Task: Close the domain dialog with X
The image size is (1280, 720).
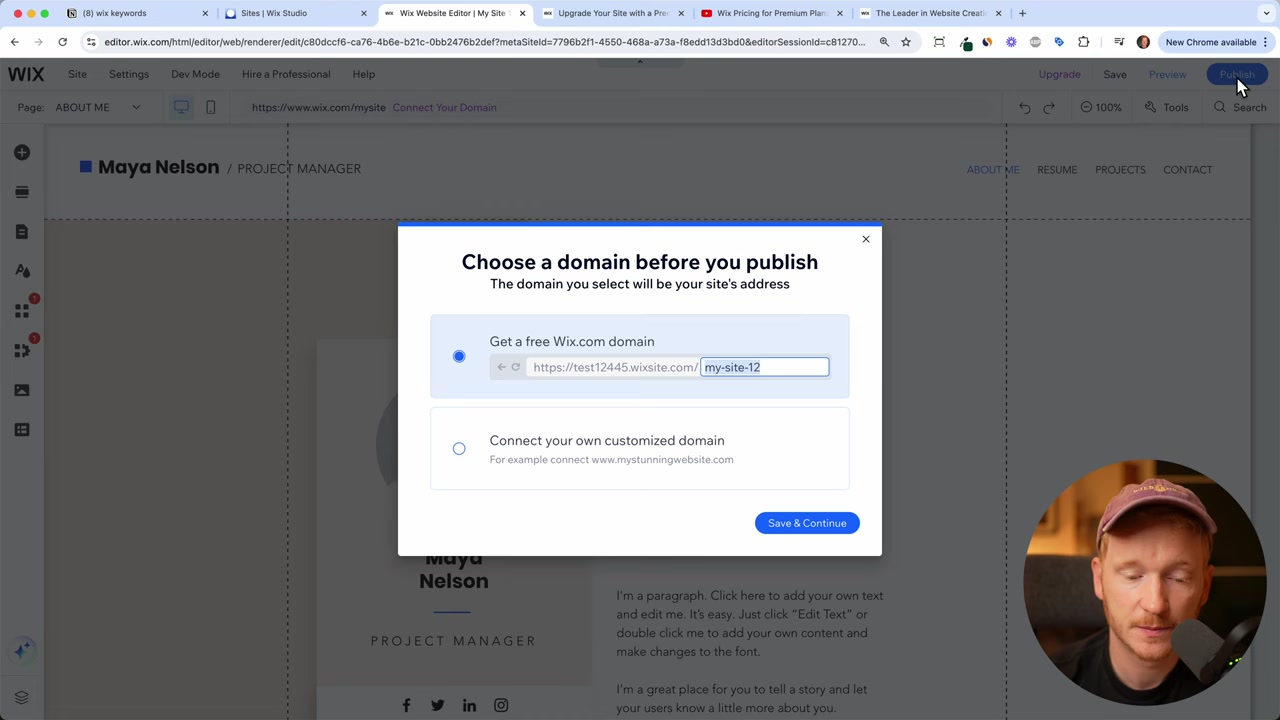Action: click(866, 239)
